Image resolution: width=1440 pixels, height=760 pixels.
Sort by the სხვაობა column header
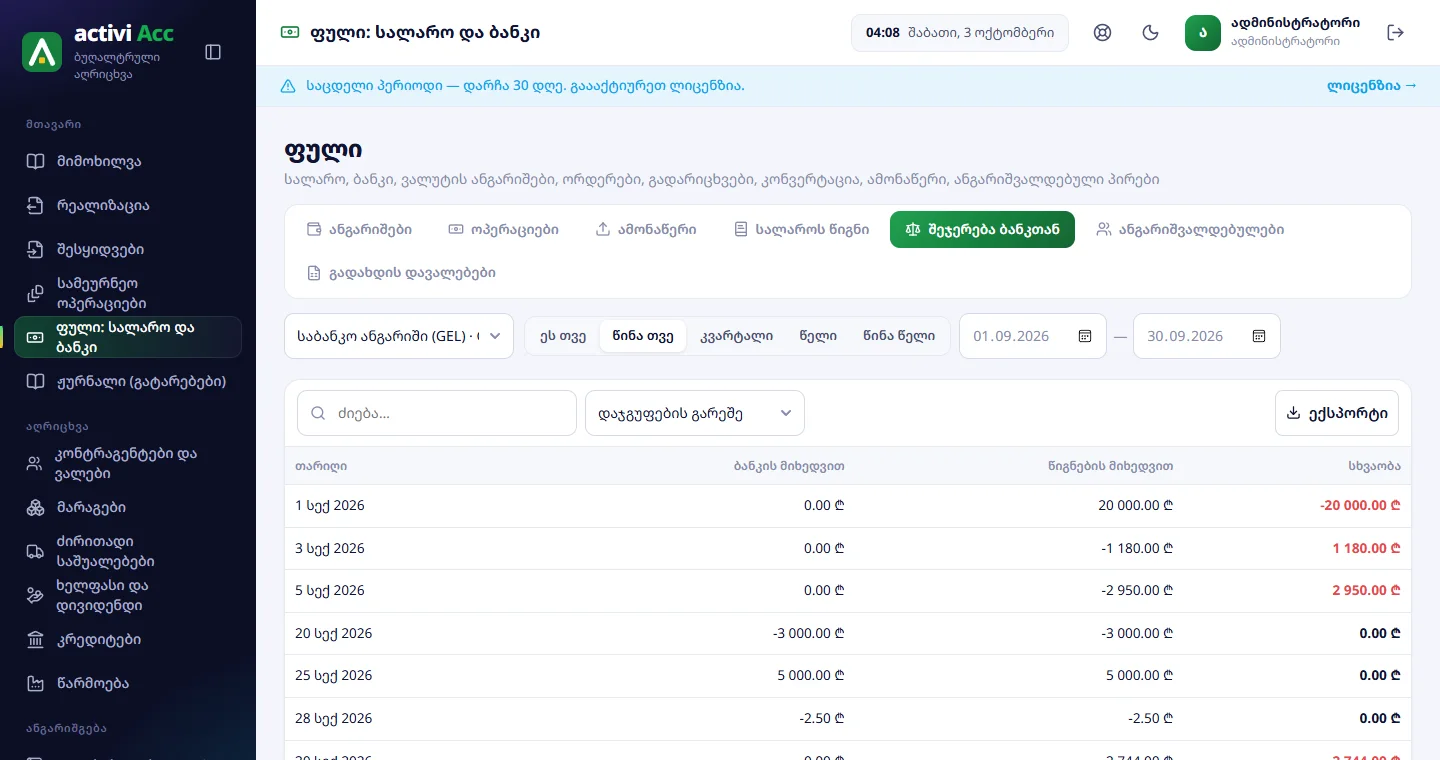(1374, 466)
